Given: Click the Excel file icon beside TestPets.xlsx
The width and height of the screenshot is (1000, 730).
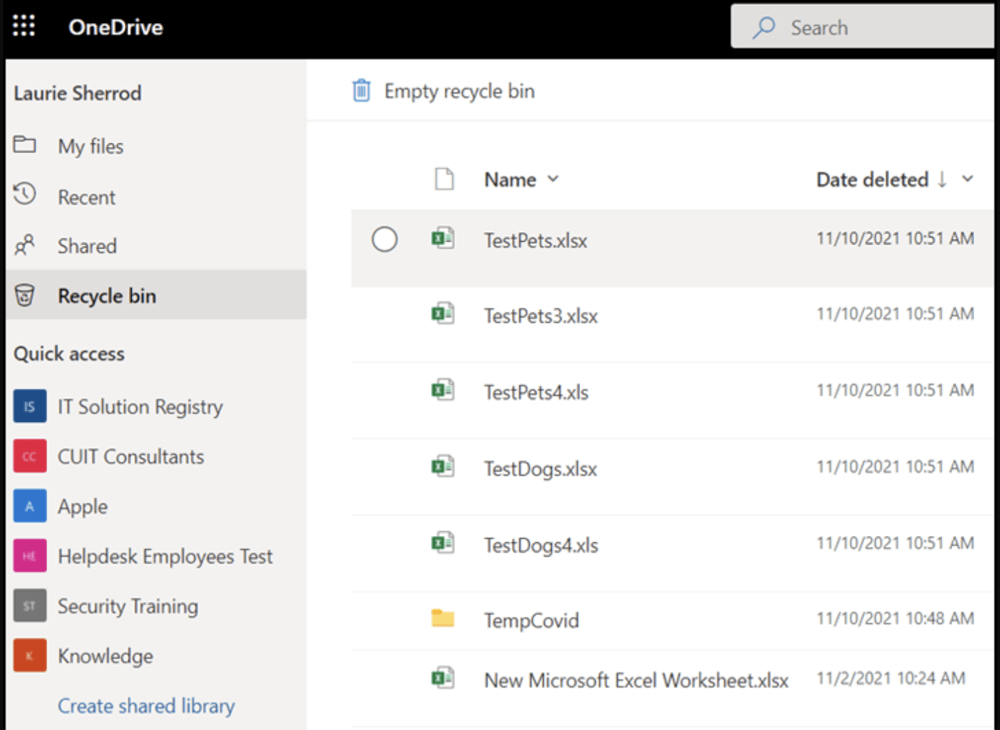Looking at the screenshot, I should 445,240.
